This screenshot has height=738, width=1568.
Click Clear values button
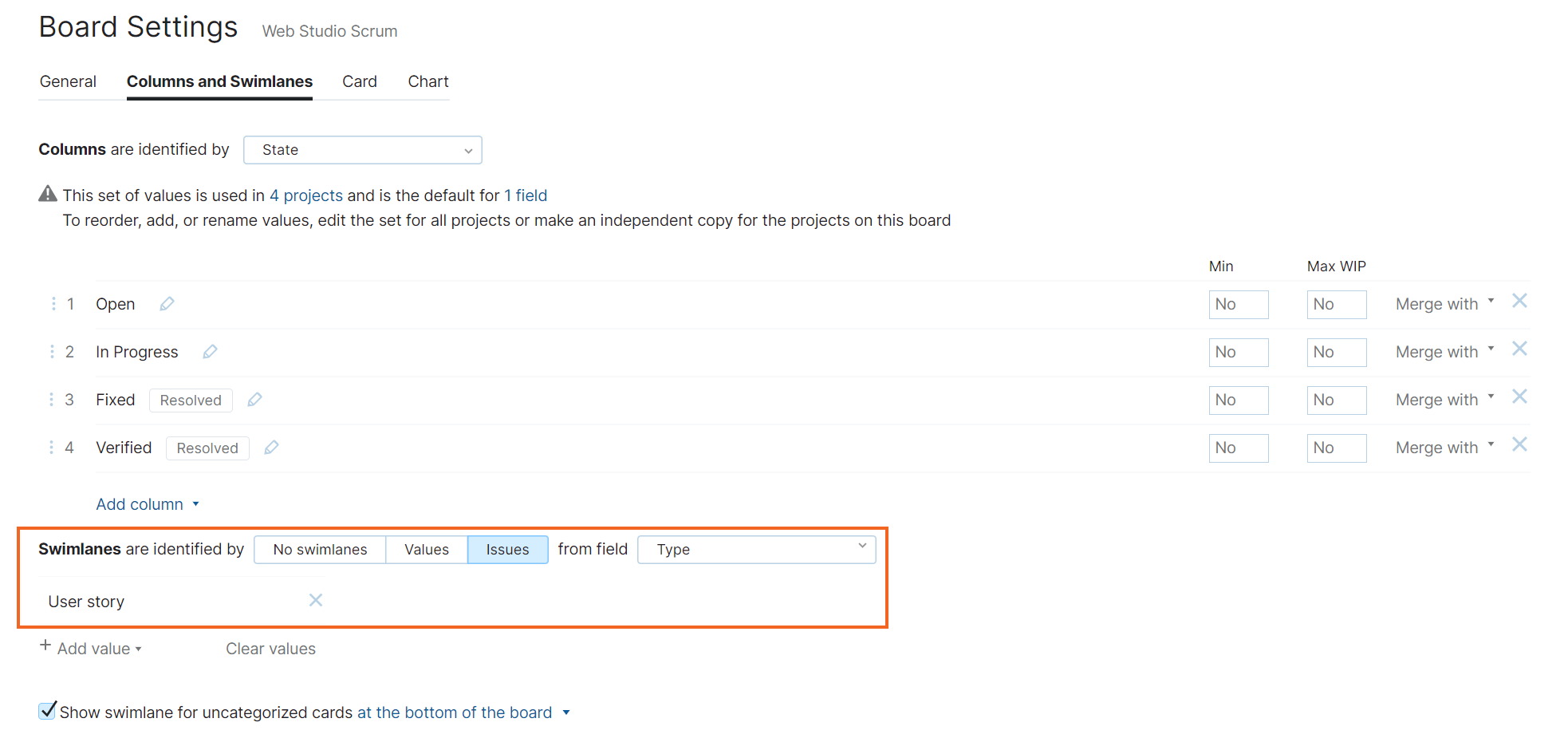270,649
